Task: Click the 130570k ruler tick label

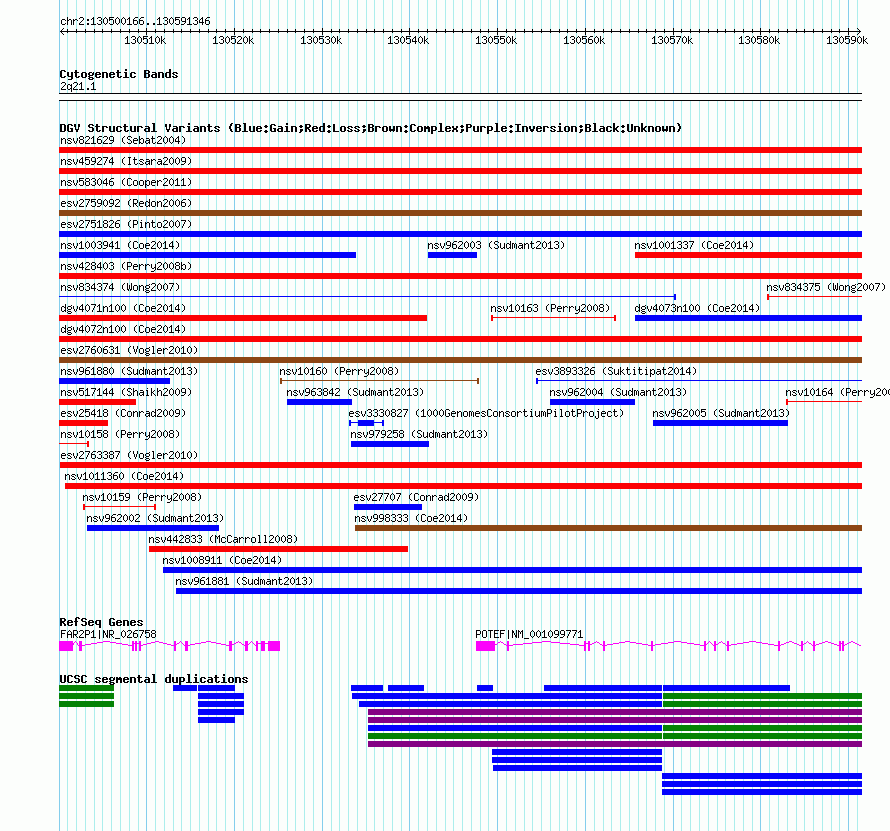Action: (x=672, y=40)
